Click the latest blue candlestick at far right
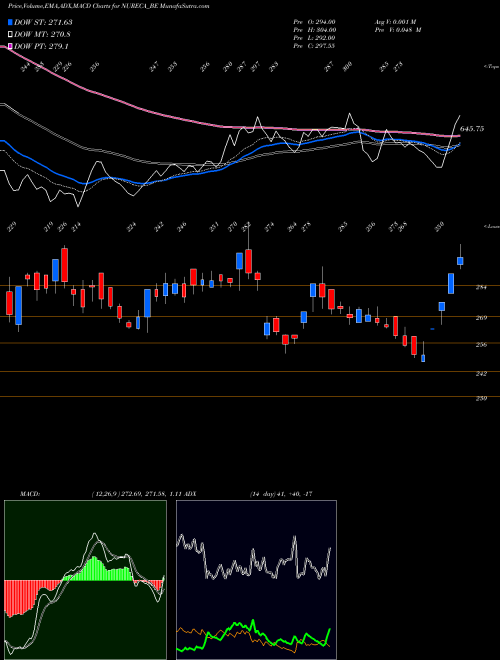The width and height of the screenshot is (500, 660). click(x=460, y=261)
